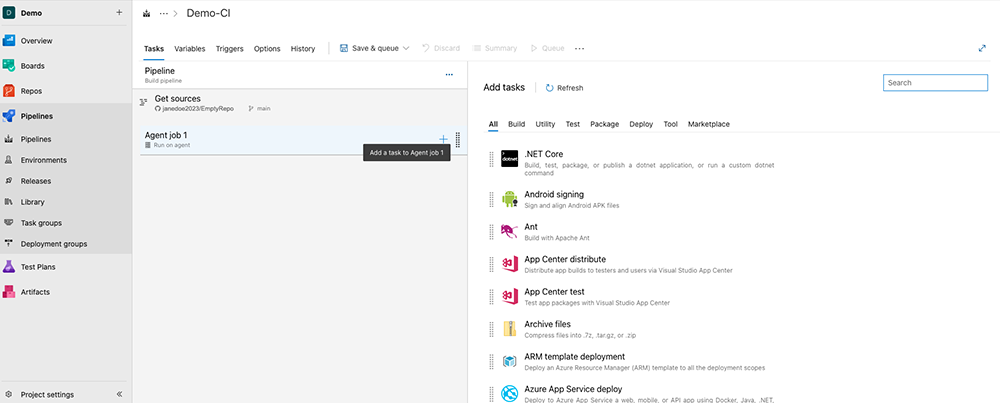1000x403 pixels.
Task: Click the full screen expand icon
Action: [982, 48]
